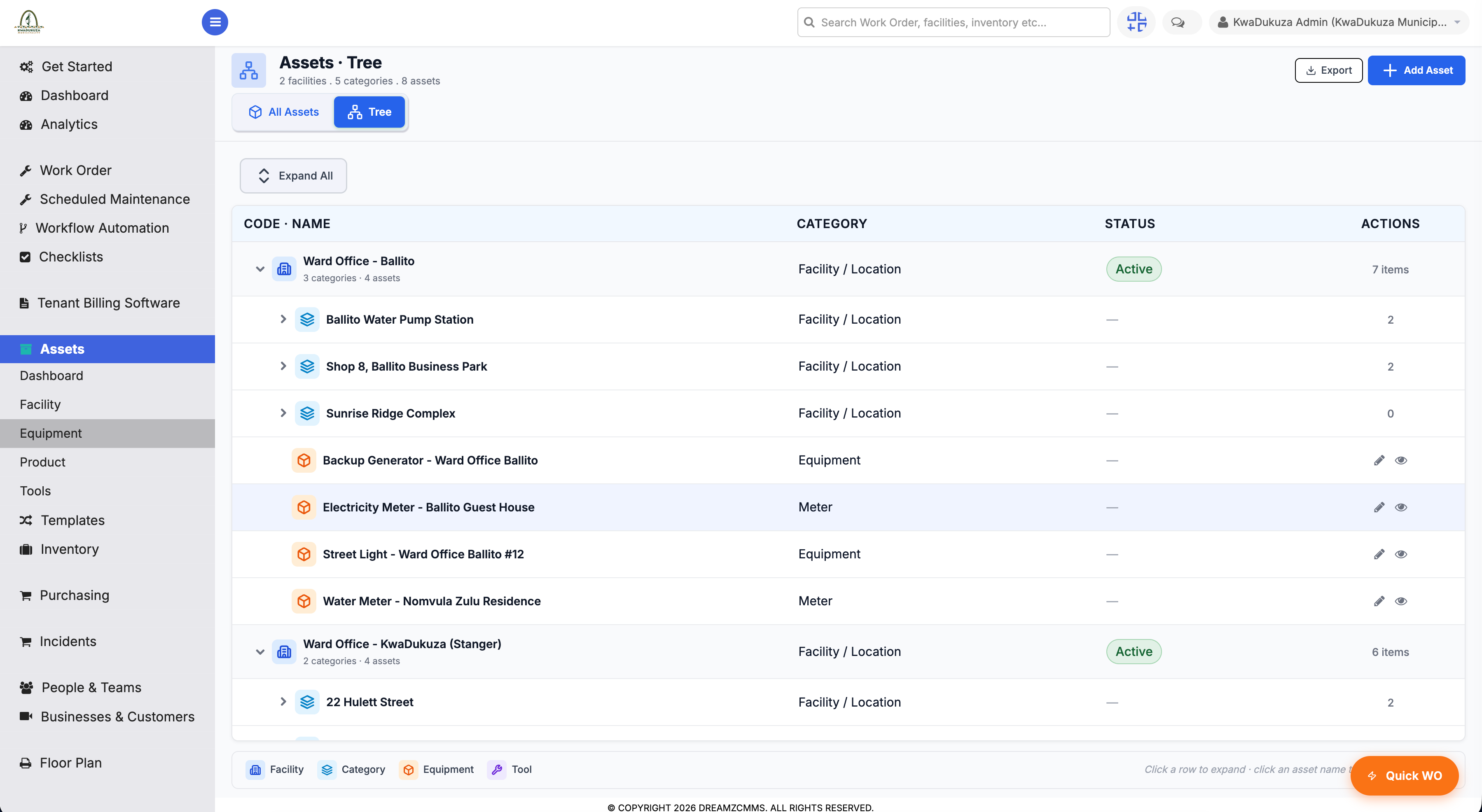
Task: Collapse Ward Office - KwaDukuza (Stanger)
Action: 260,652
